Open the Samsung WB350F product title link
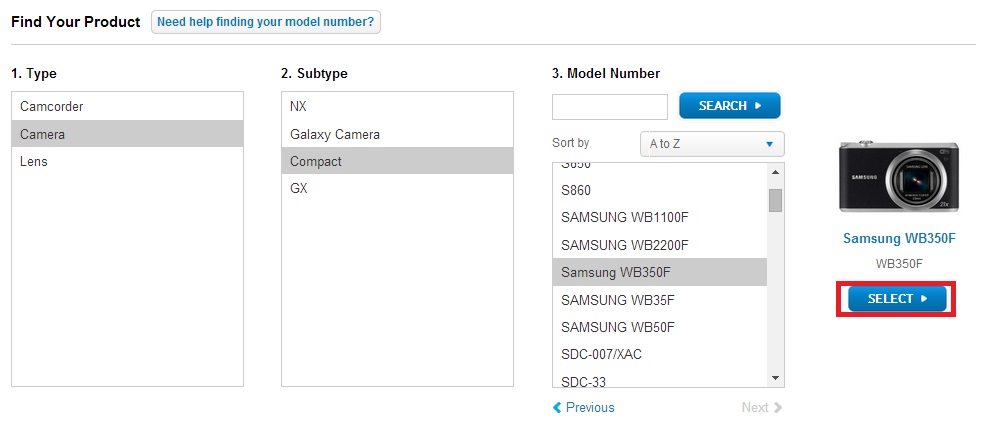This screenshot has width=983, height=427. [899, 239]
